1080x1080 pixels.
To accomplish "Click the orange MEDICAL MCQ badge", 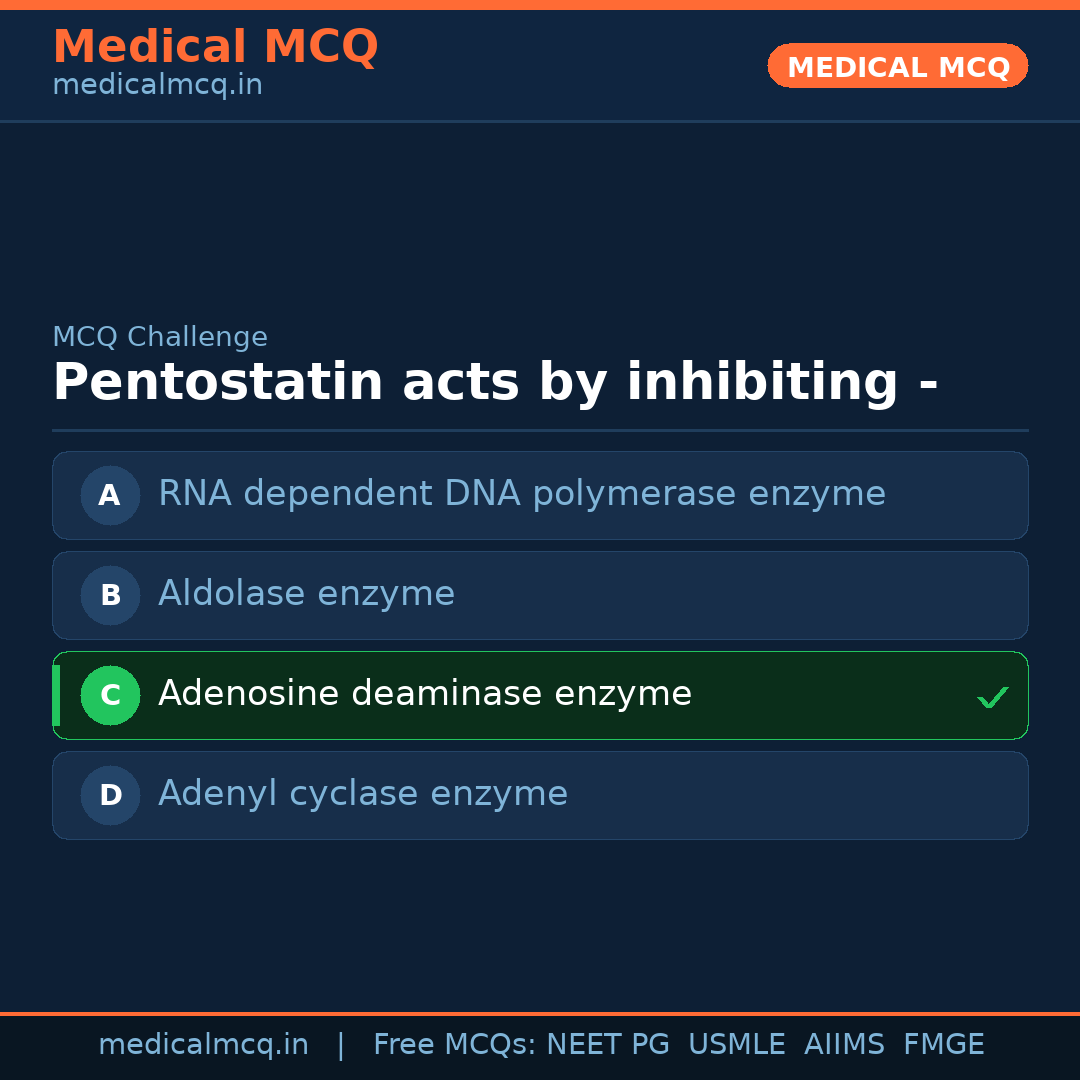I will (898, 67).
